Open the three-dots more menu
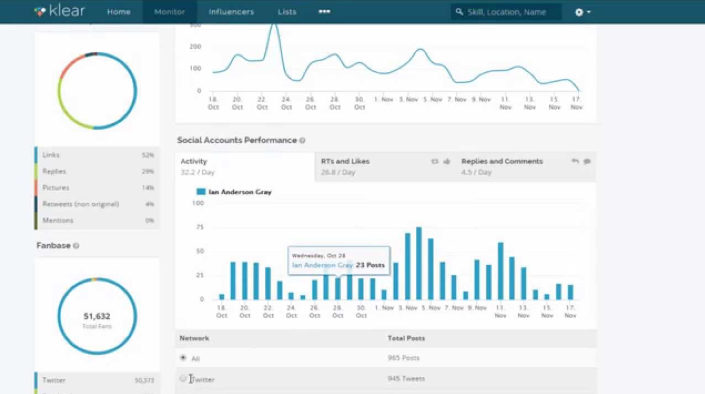Viewport: 705px width, 394px height. tap(324, 12)
